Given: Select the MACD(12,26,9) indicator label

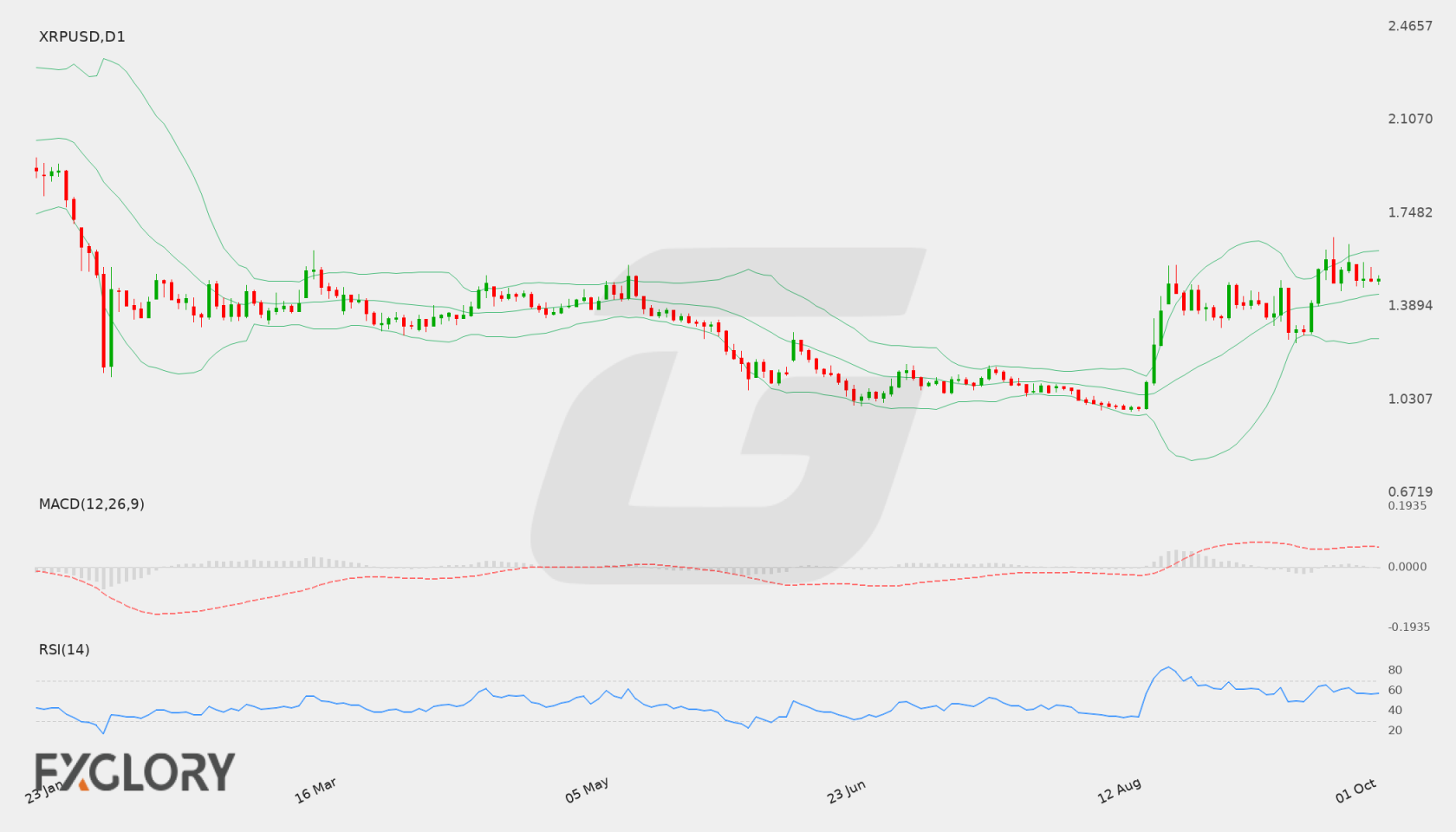Looking at the screenshot, I should click(x=92, y=504).
